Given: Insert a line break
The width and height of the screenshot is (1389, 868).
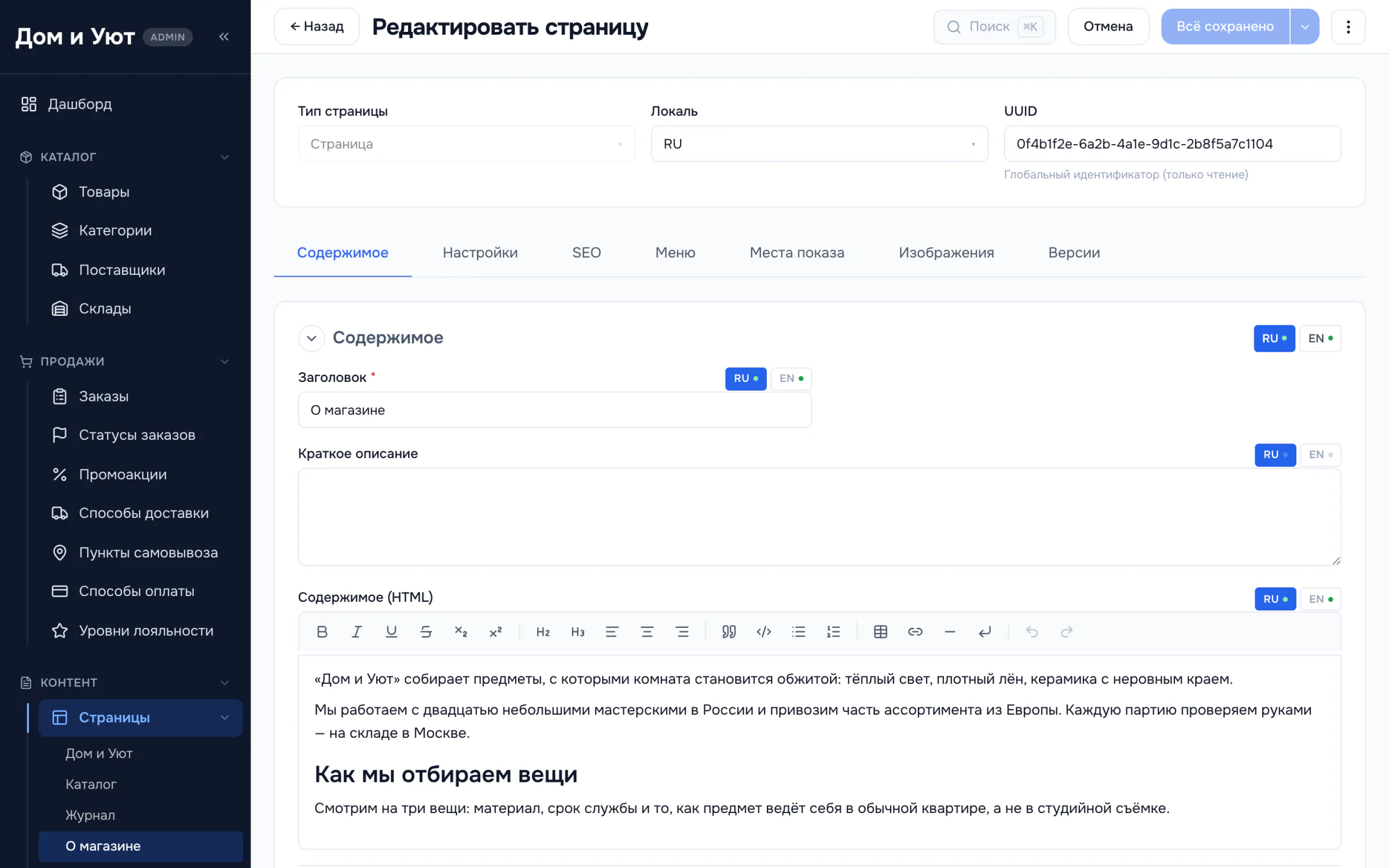Looking at the screenshot, I should click(985, 632).
